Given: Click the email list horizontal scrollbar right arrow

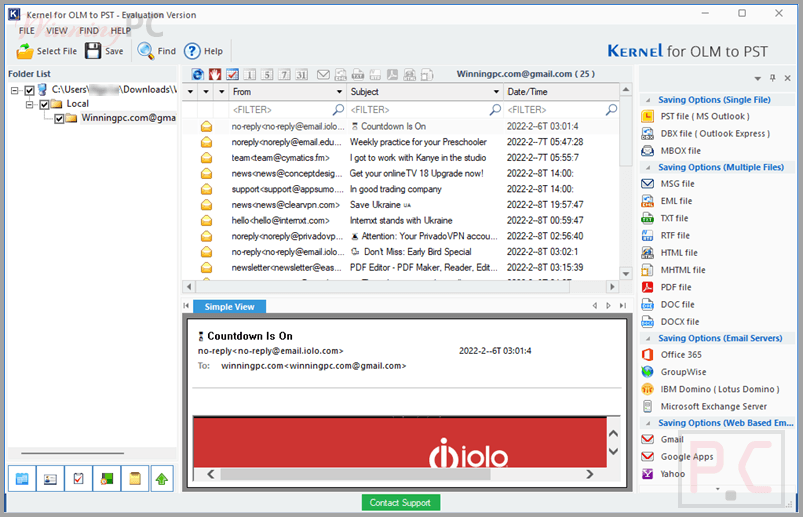Looking at the screenshot, I should (612, 287).
